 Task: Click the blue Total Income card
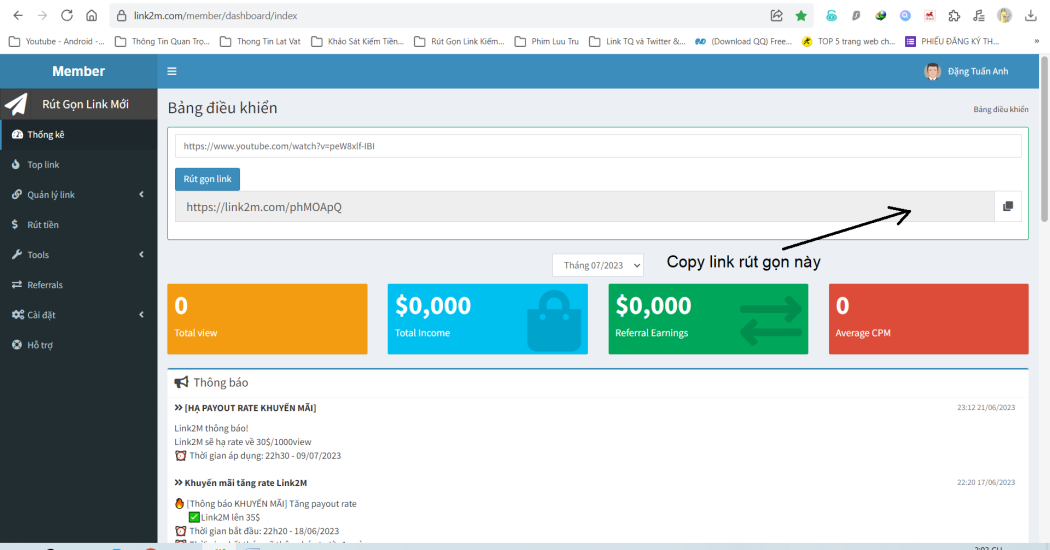[x=488, y=319]
